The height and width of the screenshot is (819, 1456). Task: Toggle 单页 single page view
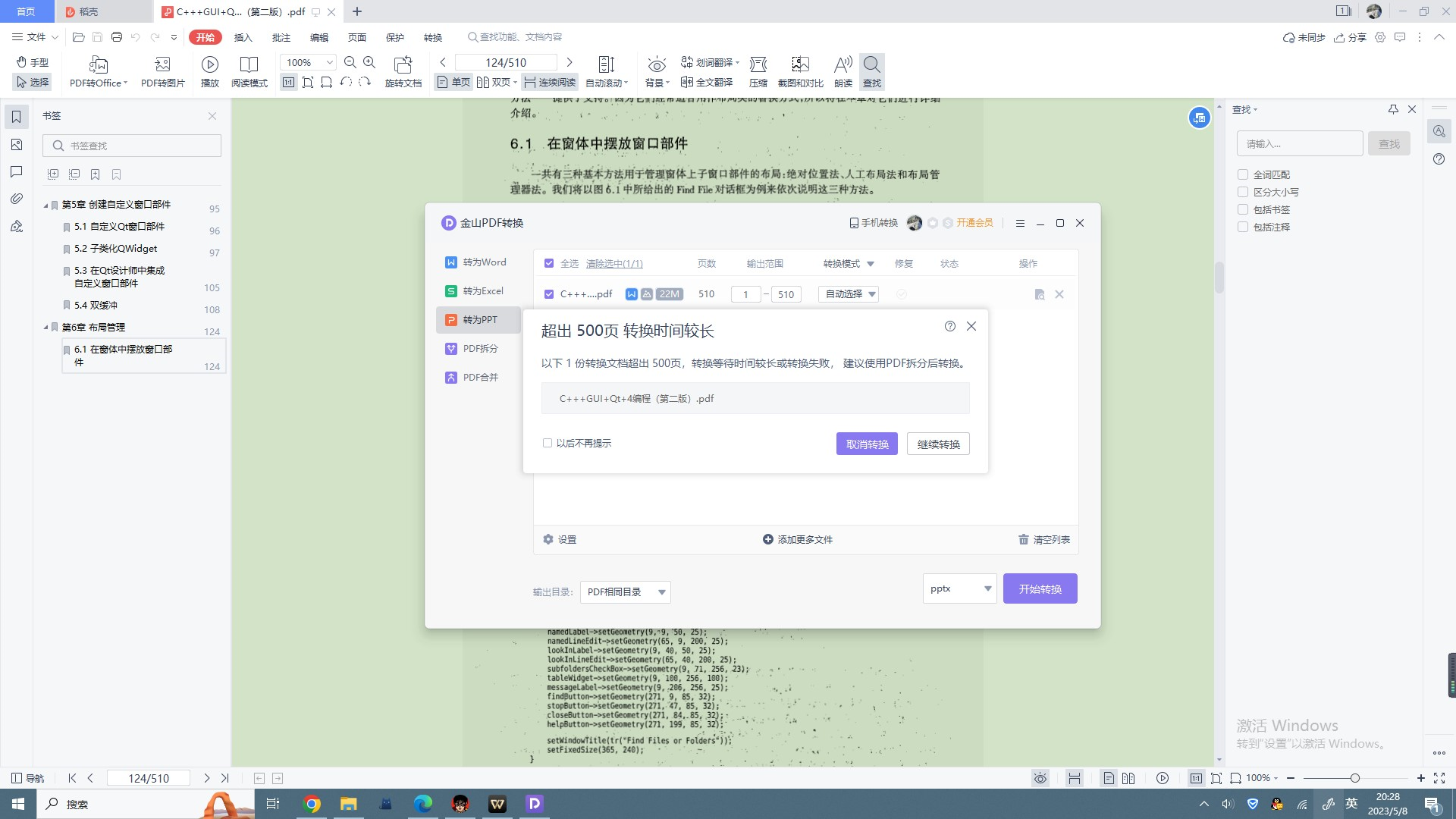[x=453, y=82]
